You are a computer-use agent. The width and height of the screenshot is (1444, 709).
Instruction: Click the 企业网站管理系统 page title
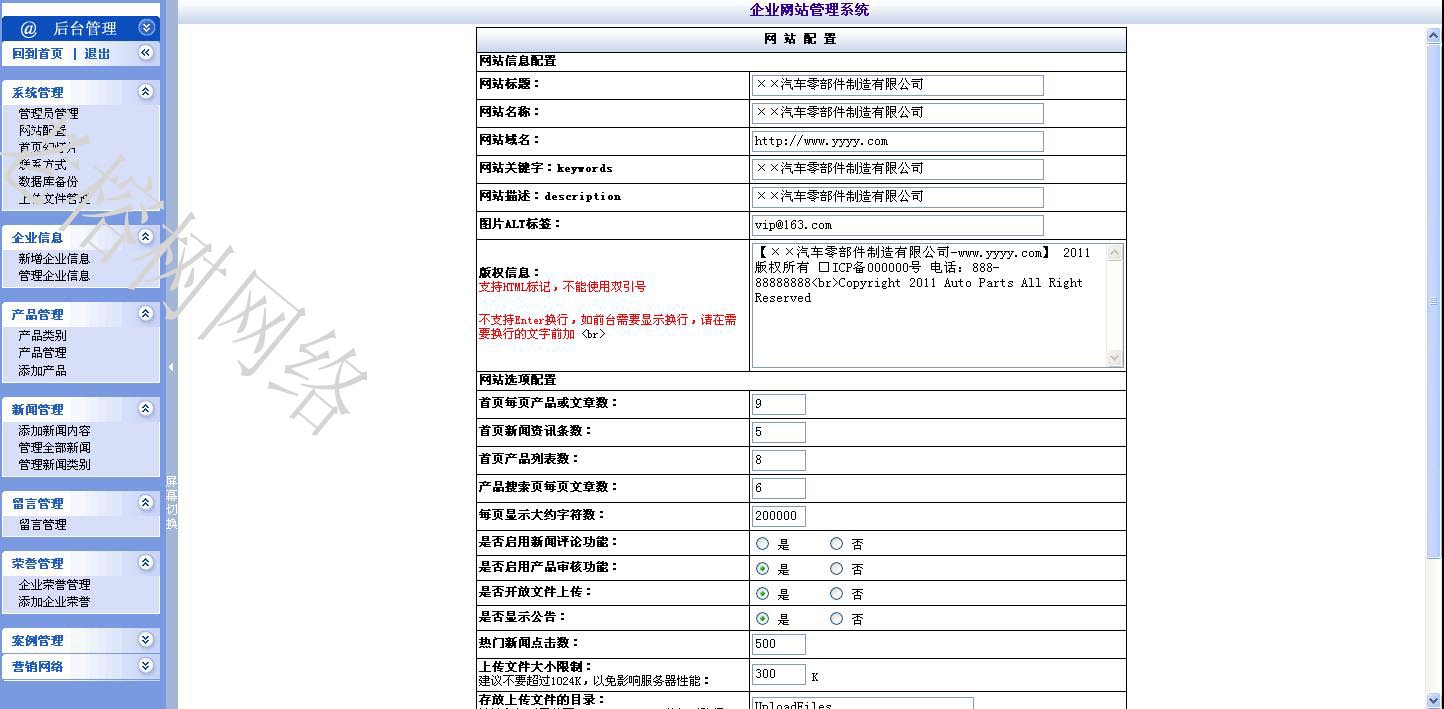pos(809,10)
